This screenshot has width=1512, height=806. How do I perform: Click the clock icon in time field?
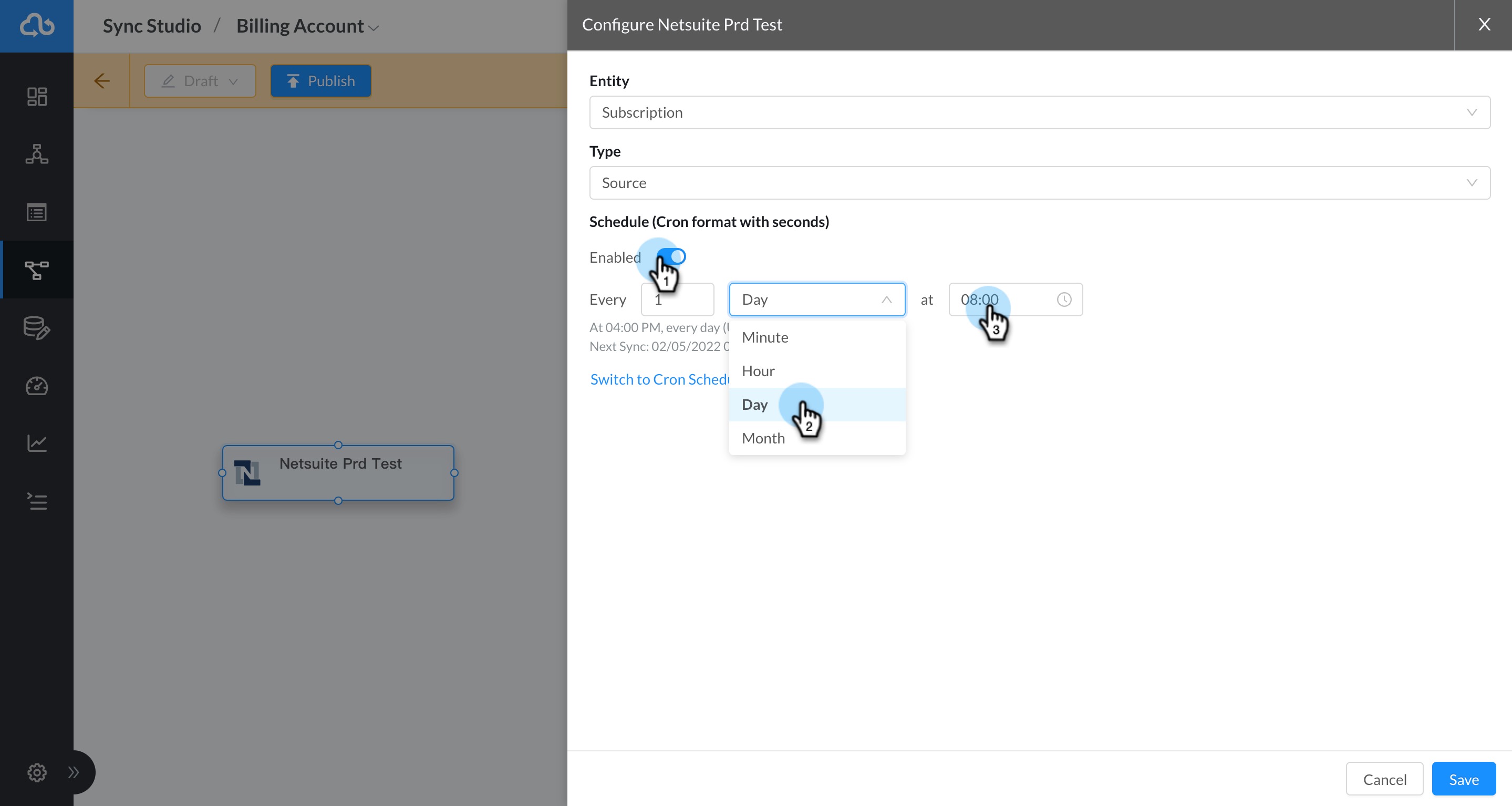(1064, 299)
